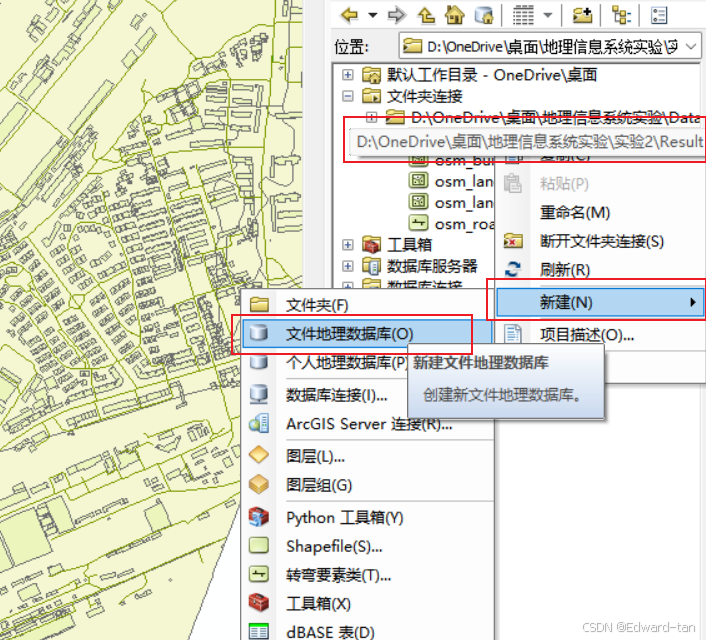Choose 重命名(M) from the context menu

(x=575, y=212)
